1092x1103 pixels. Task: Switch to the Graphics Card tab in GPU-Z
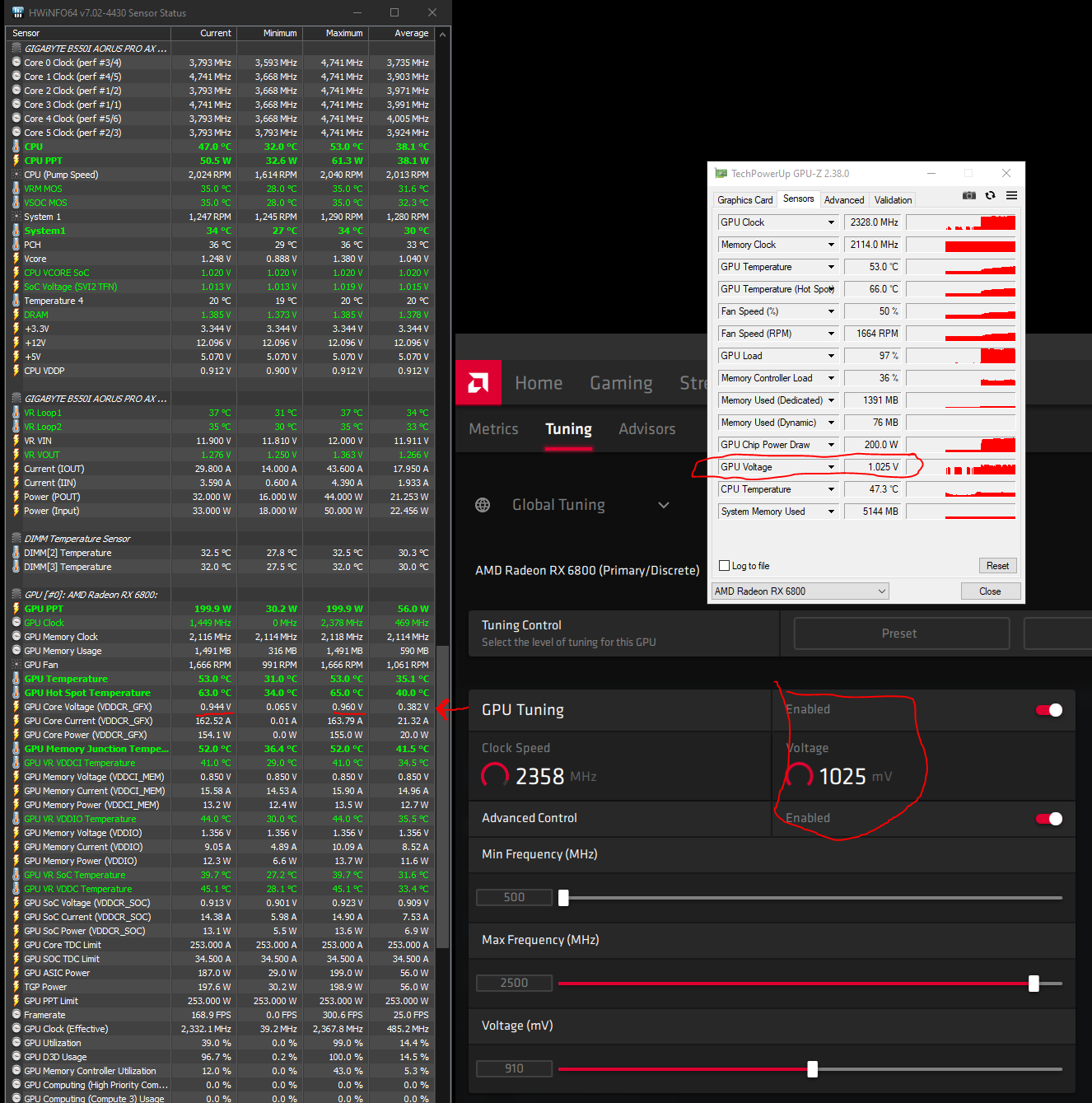pyautogui.click(x=745, y=200)
